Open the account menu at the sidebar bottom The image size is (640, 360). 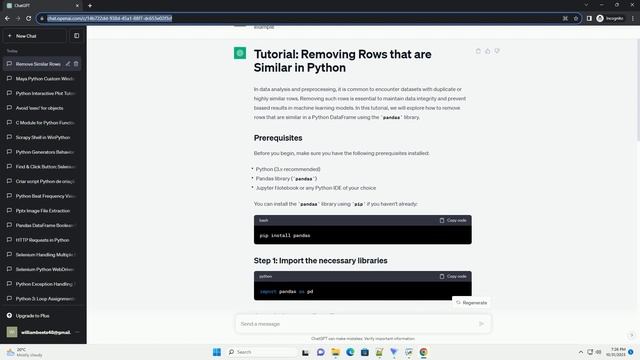(42, 332)
